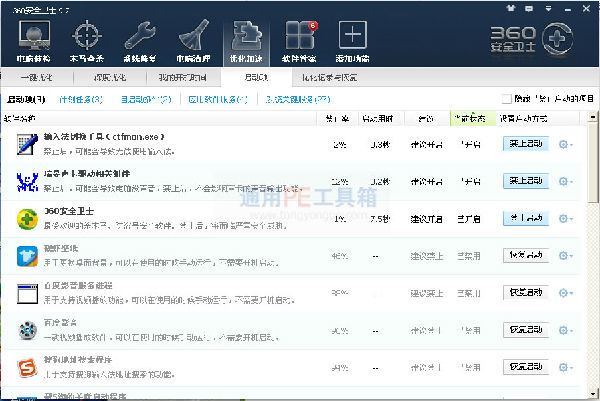Click the 360安全卫士 row title text
This screenshot has height=401, width=600.
[69, 211]
